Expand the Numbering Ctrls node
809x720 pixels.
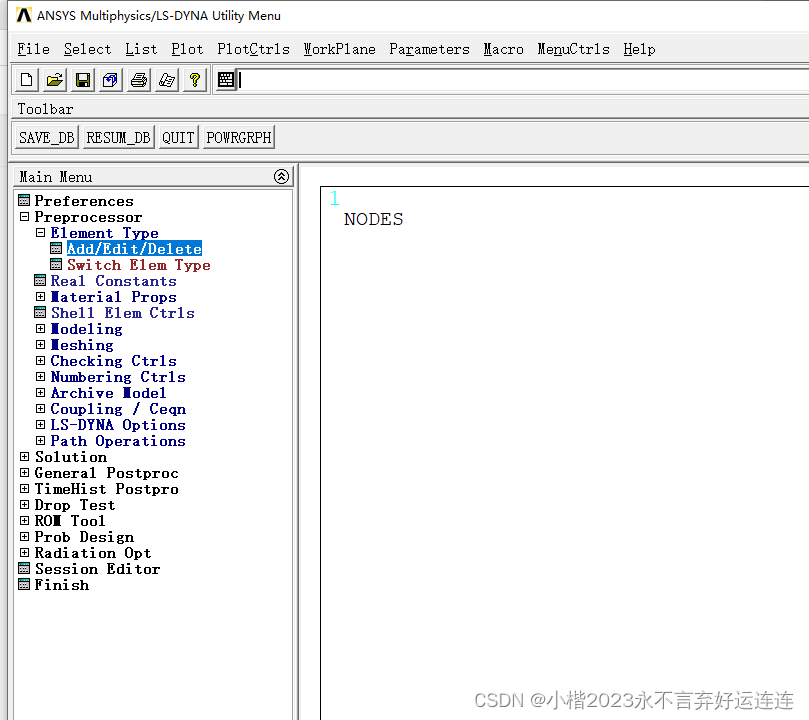coord(40,377)
